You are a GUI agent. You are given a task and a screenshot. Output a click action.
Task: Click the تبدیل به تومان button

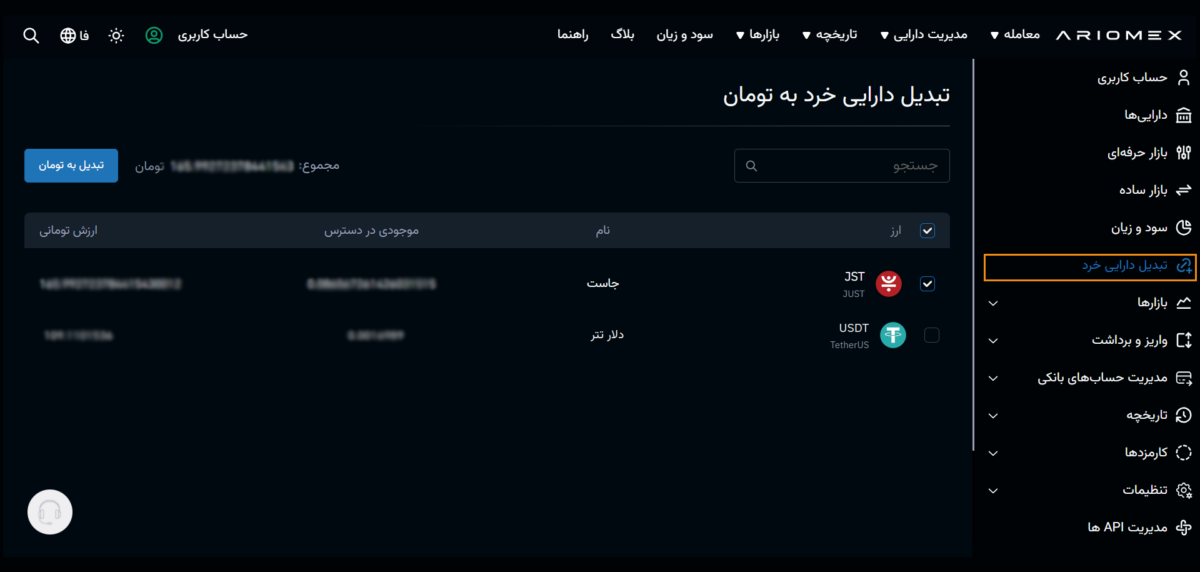pos(71,165)
